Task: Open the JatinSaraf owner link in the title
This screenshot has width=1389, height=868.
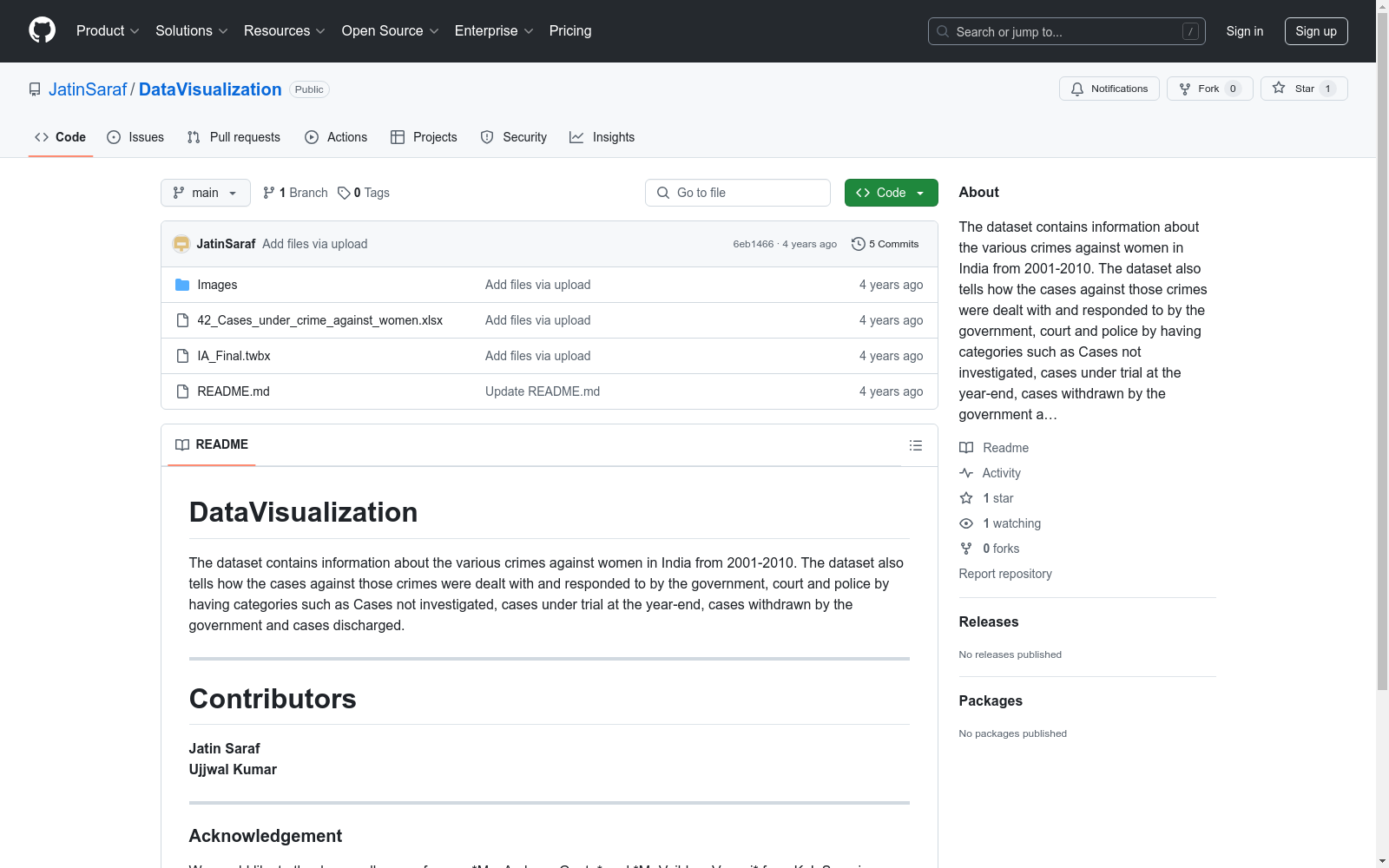Action: [88, 89]
